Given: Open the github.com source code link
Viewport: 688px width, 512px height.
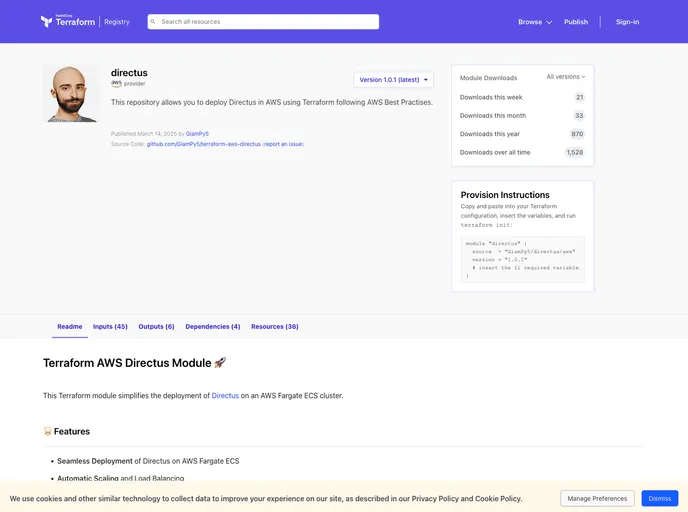Looking at the screenshot, I should coord(204,144).
